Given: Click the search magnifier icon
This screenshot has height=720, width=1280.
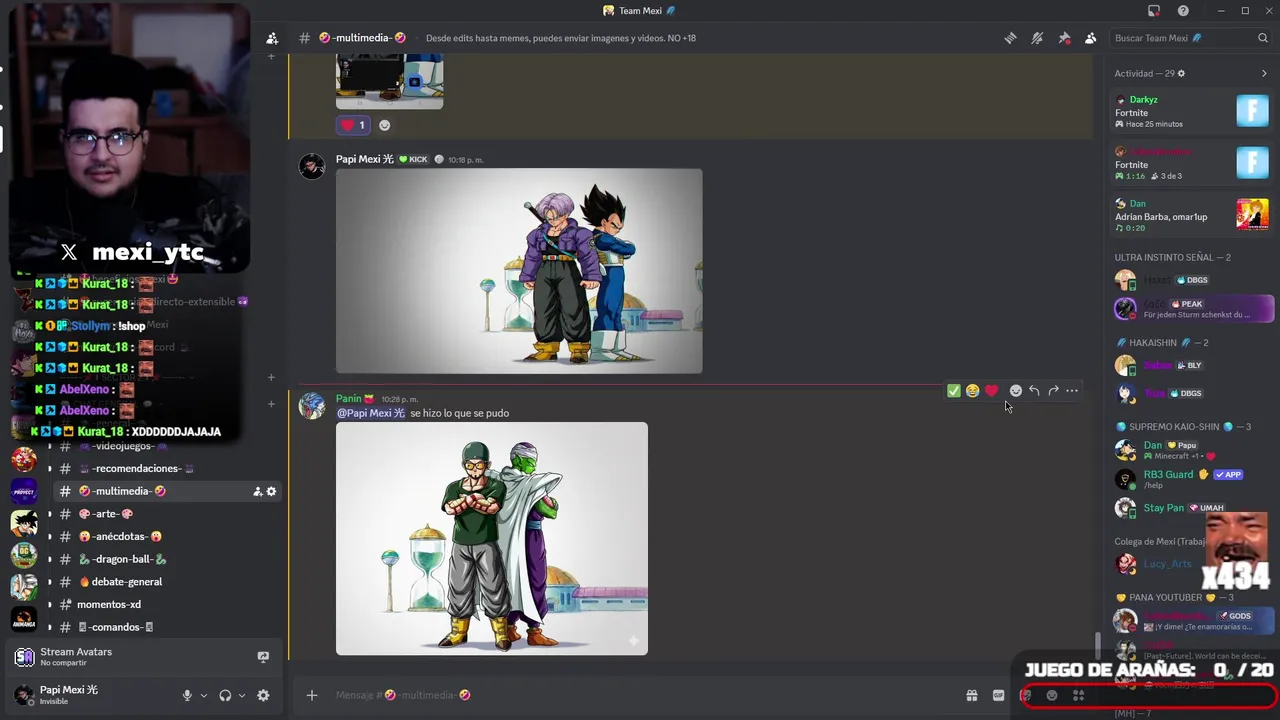Looking at the screenshot, I should [1263, 38].
